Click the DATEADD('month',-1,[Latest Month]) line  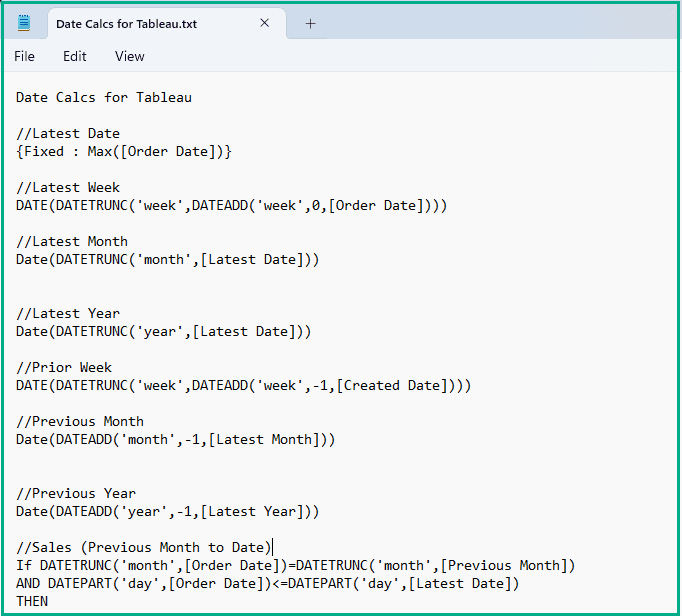click(x=176, y=440)
